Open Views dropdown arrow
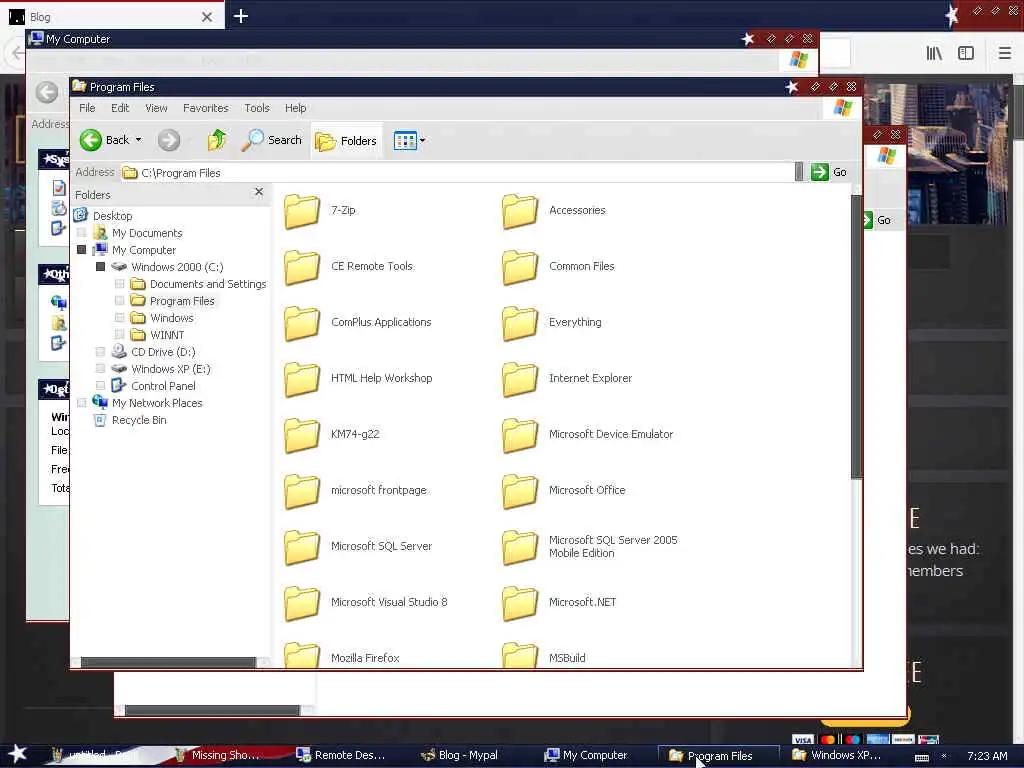1024x768 pixels. (423, 140)
